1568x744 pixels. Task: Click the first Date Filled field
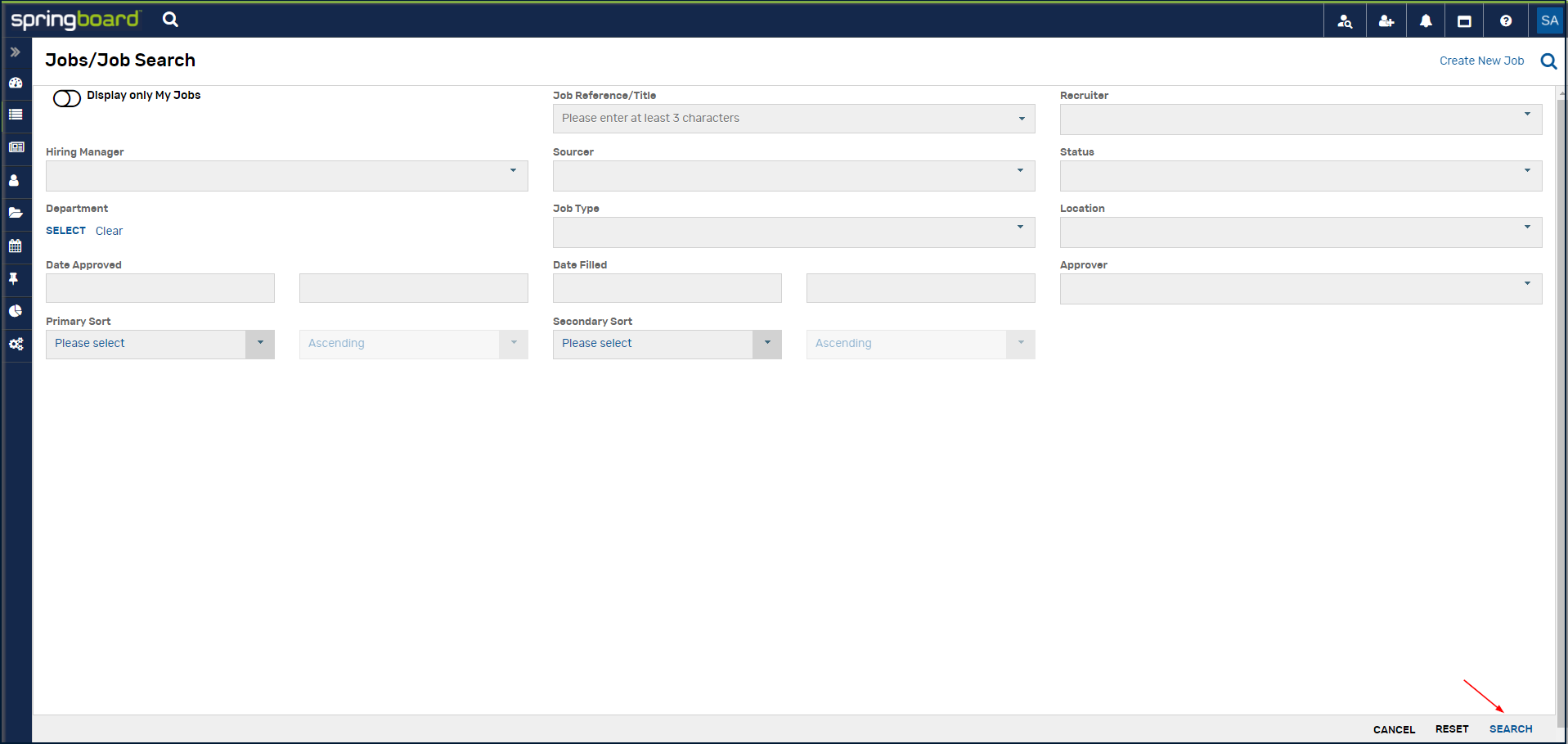(667, 288)
